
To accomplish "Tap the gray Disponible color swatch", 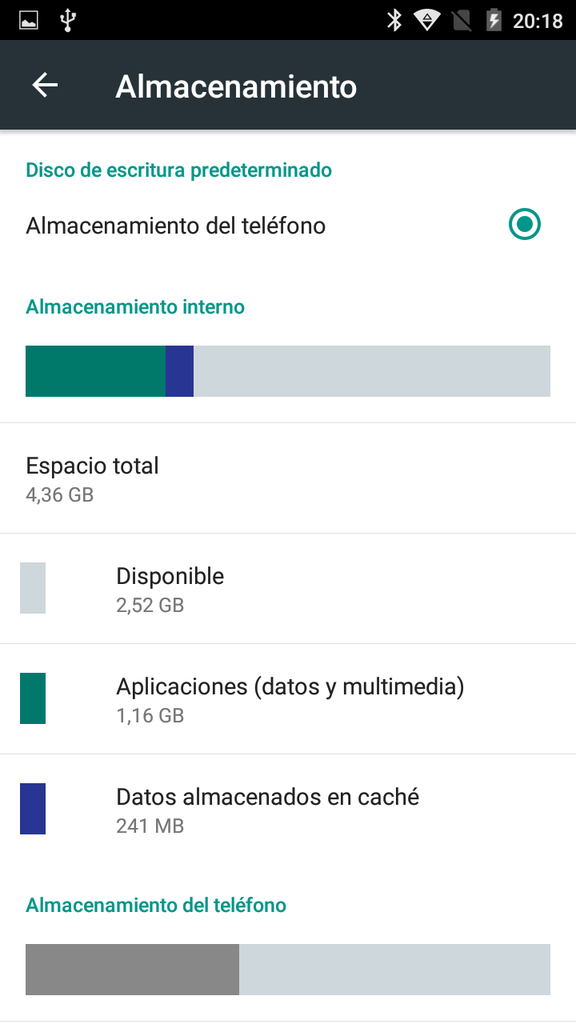I will 33,588.
